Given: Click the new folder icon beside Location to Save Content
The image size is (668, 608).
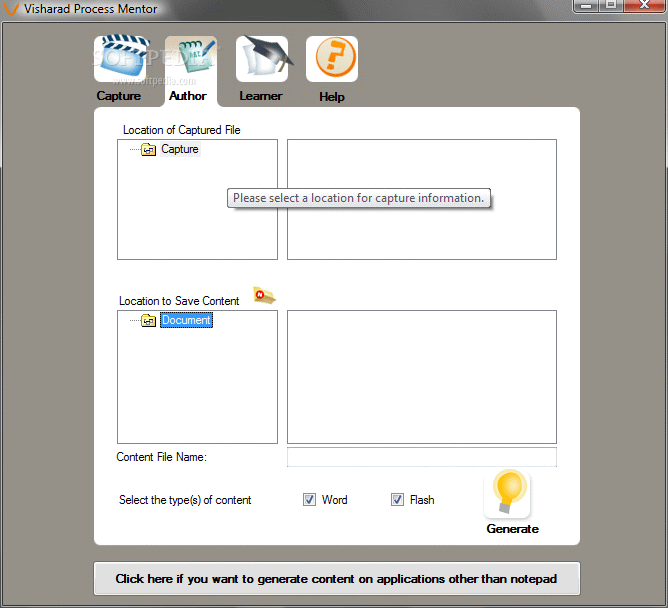Looking at the screenshot, I should [x=264, y=295].
